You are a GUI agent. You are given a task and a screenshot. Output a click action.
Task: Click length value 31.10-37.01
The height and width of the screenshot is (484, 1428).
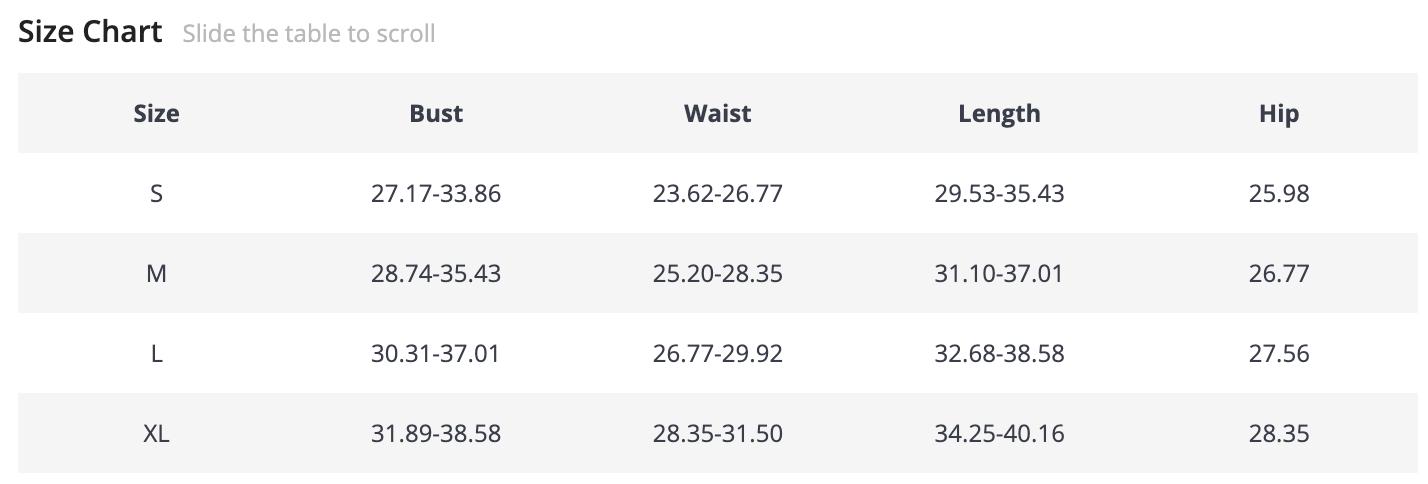tap(999, 274)
